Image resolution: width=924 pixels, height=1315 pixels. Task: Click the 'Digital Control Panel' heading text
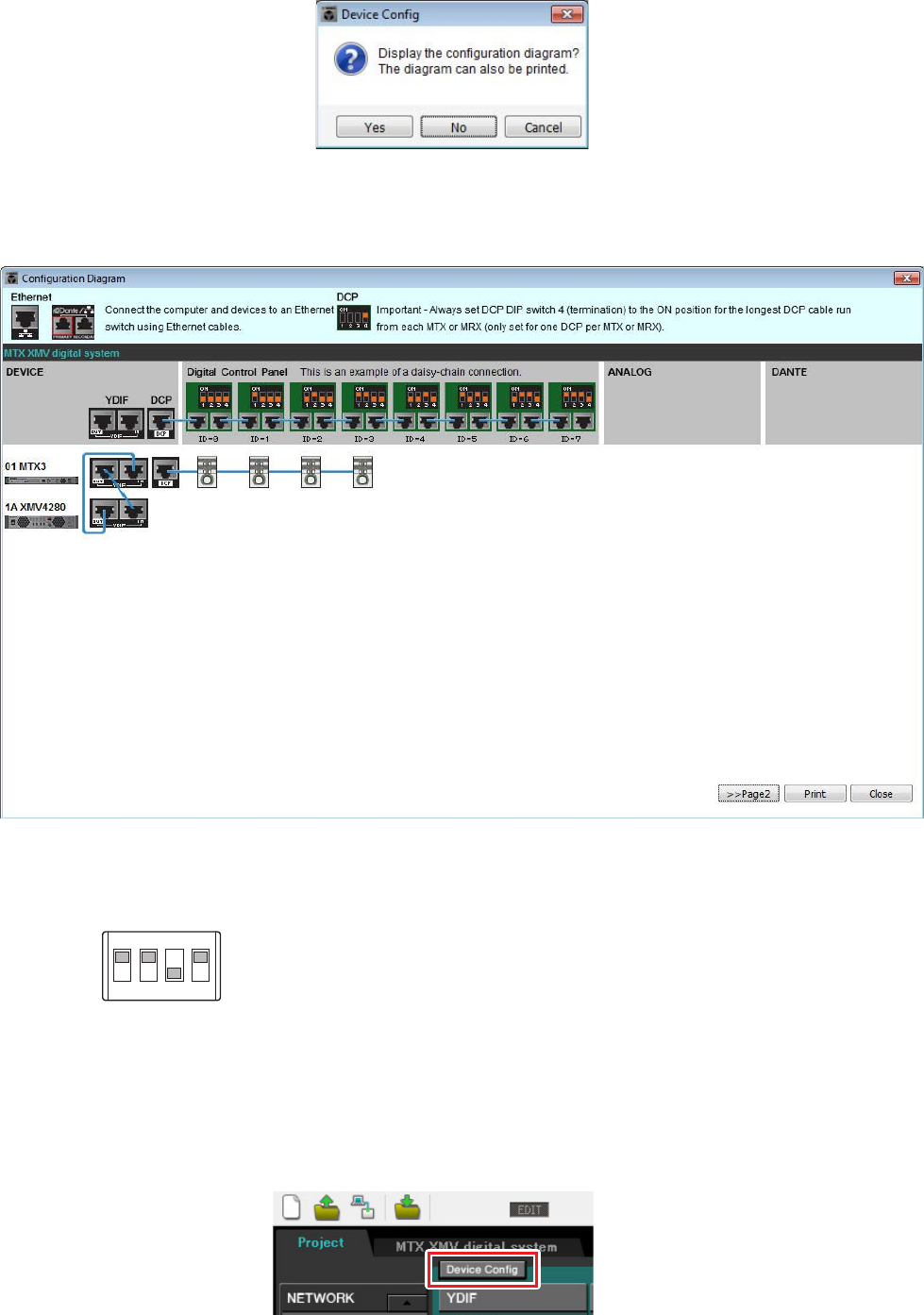pos(237,372)
